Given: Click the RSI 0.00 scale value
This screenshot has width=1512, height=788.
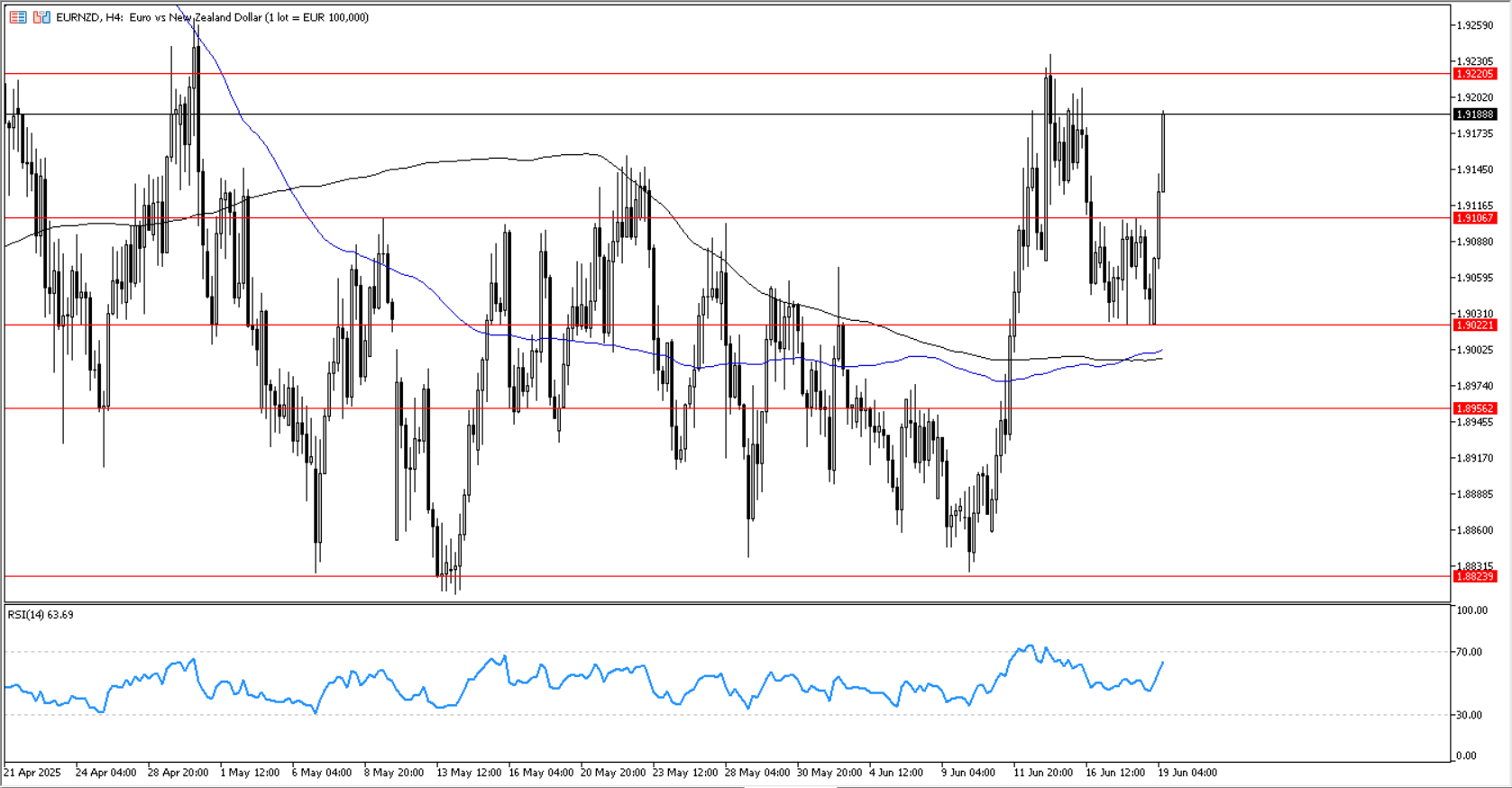Looking at the screenshot, I should point(1467,756).
